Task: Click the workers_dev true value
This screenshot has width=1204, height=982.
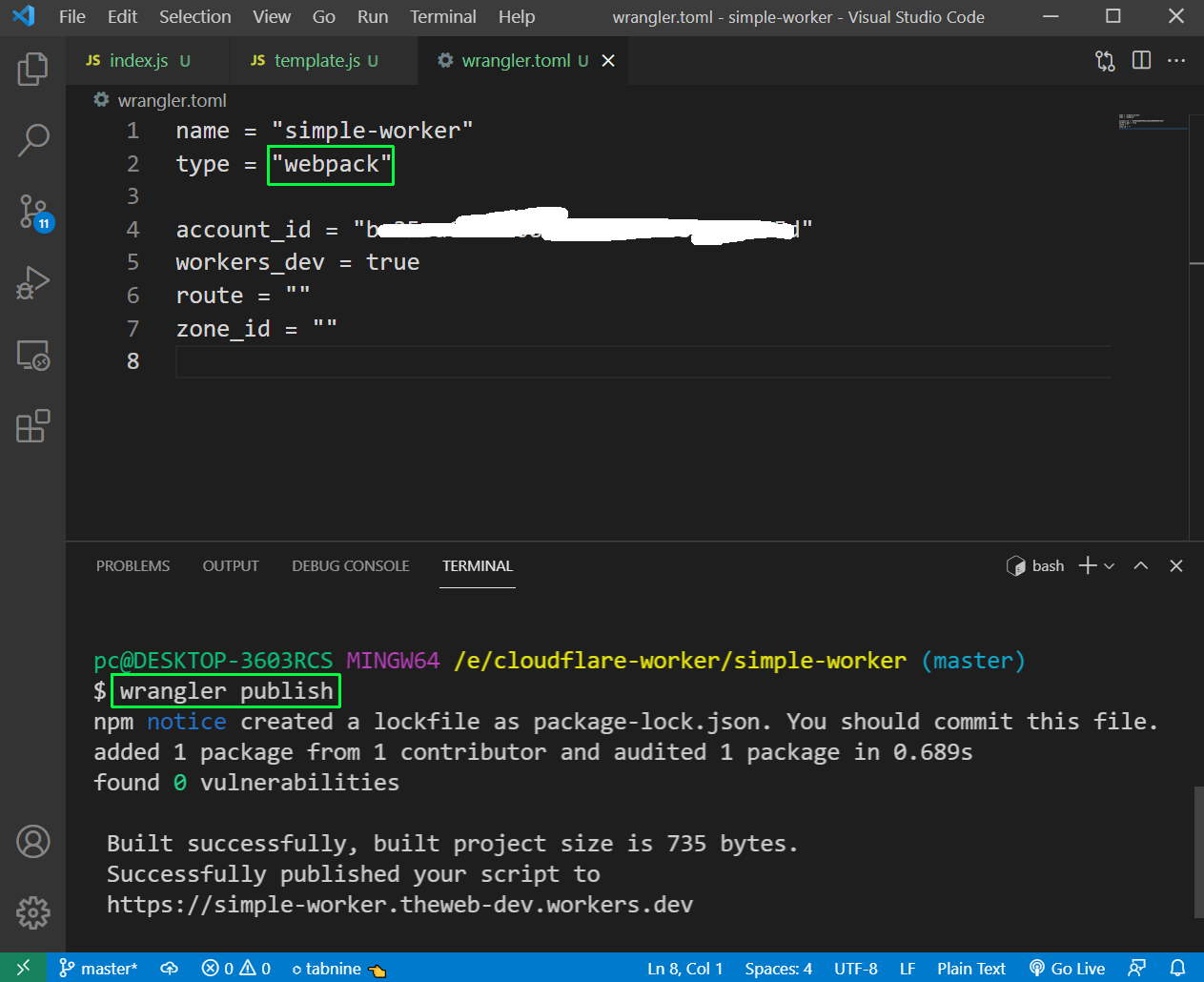Action: tap(393, 262)
